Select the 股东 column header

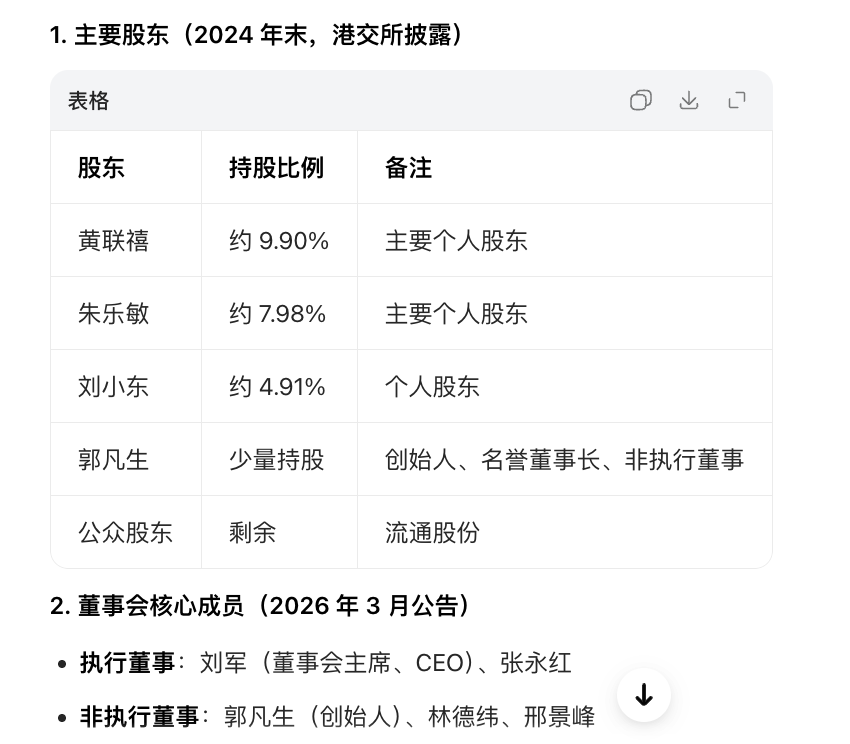[102, 168]
